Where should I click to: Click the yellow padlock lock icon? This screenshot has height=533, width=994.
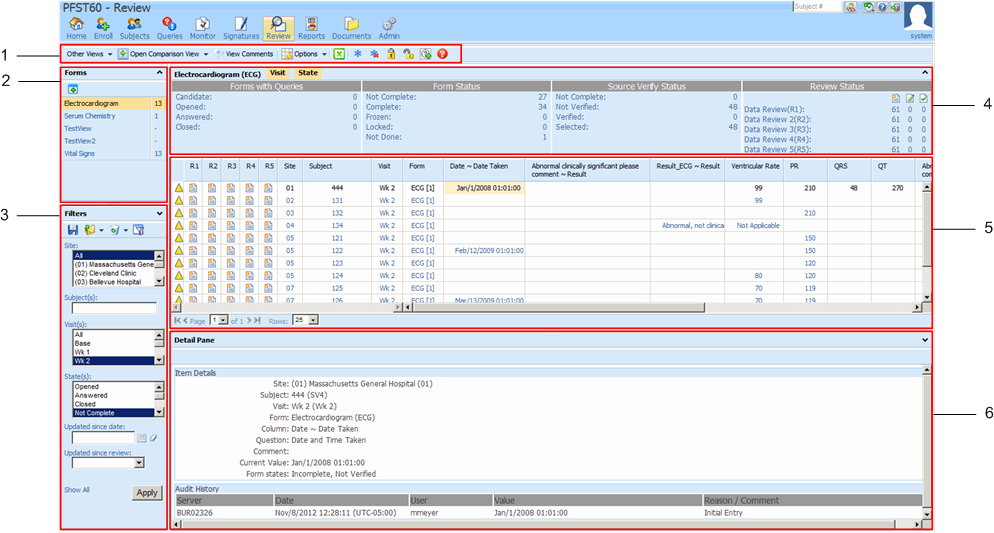click(x=391, y=53)
